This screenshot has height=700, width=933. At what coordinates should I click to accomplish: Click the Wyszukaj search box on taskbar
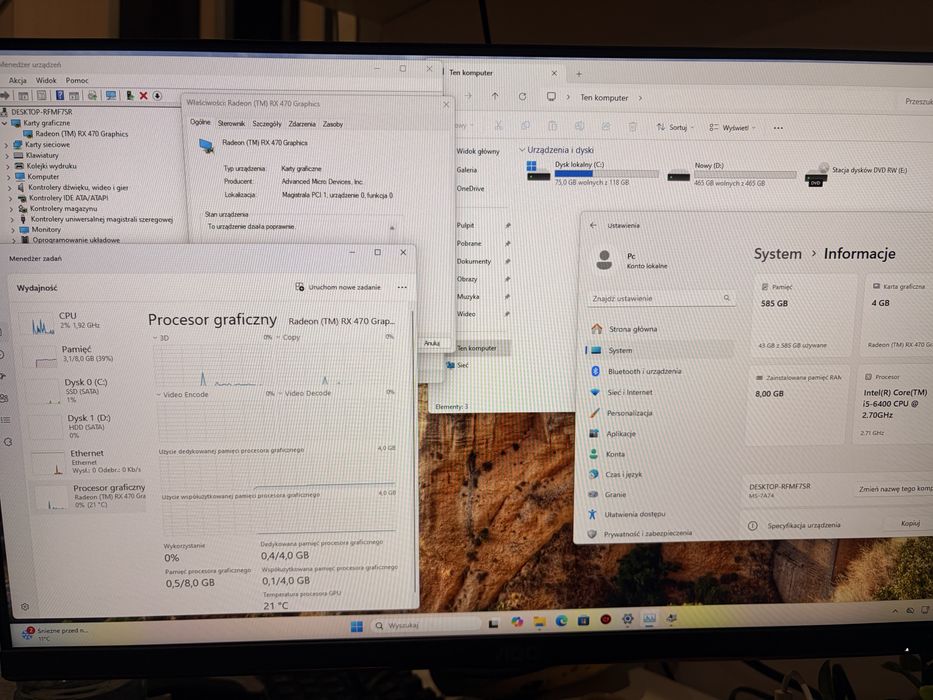(x=425, y=625)
